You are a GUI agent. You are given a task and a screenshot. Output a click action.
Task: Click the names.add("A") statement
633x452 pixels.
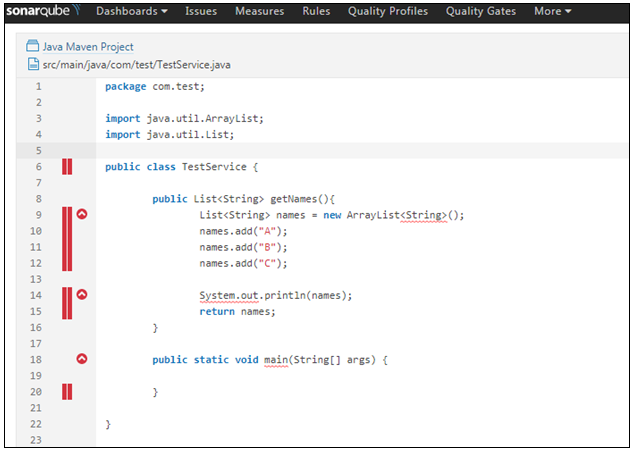(x=243, y=231)
